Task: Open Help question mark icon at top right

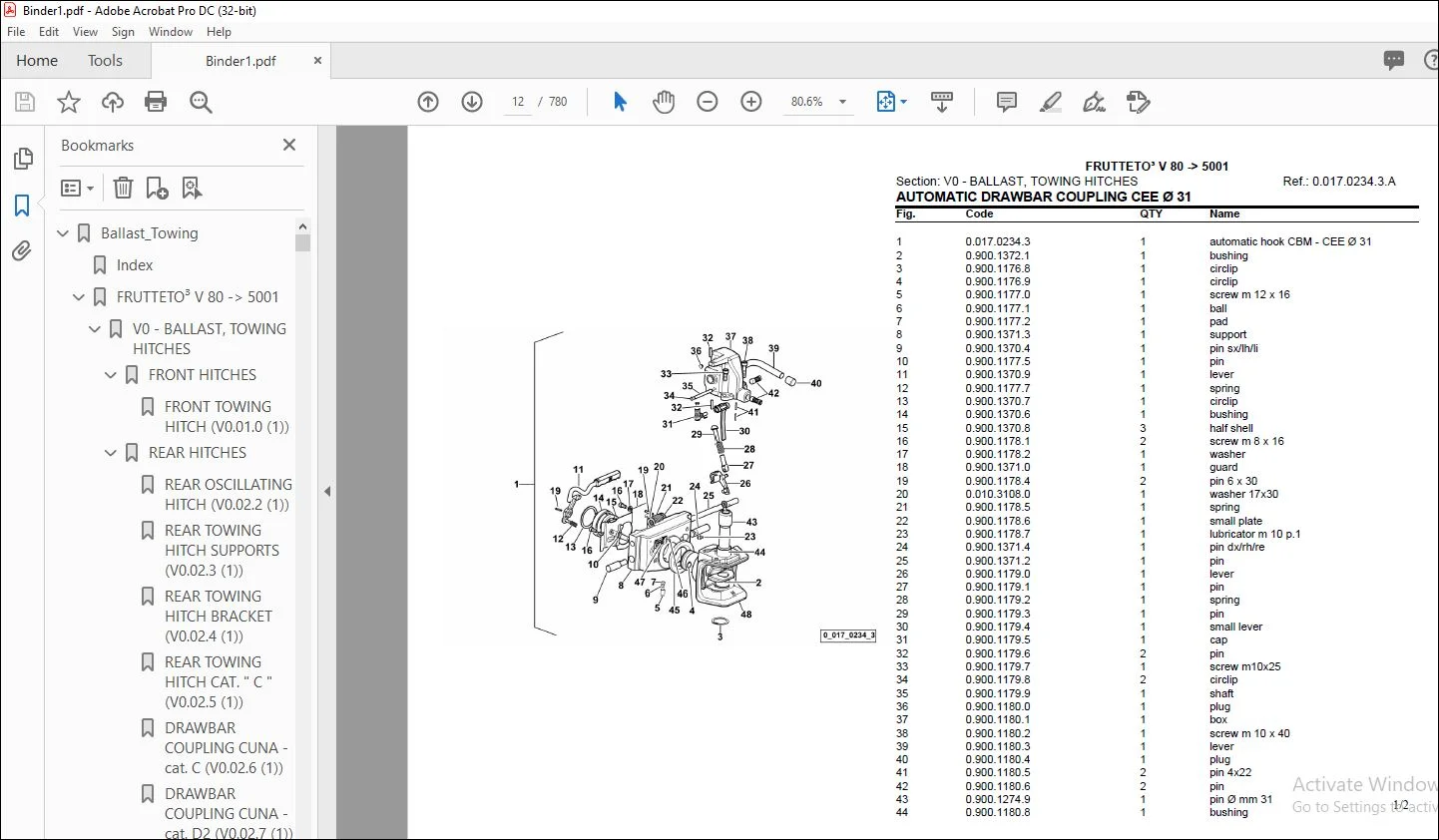Action: pyautogui.click(x=1431, y=61)
